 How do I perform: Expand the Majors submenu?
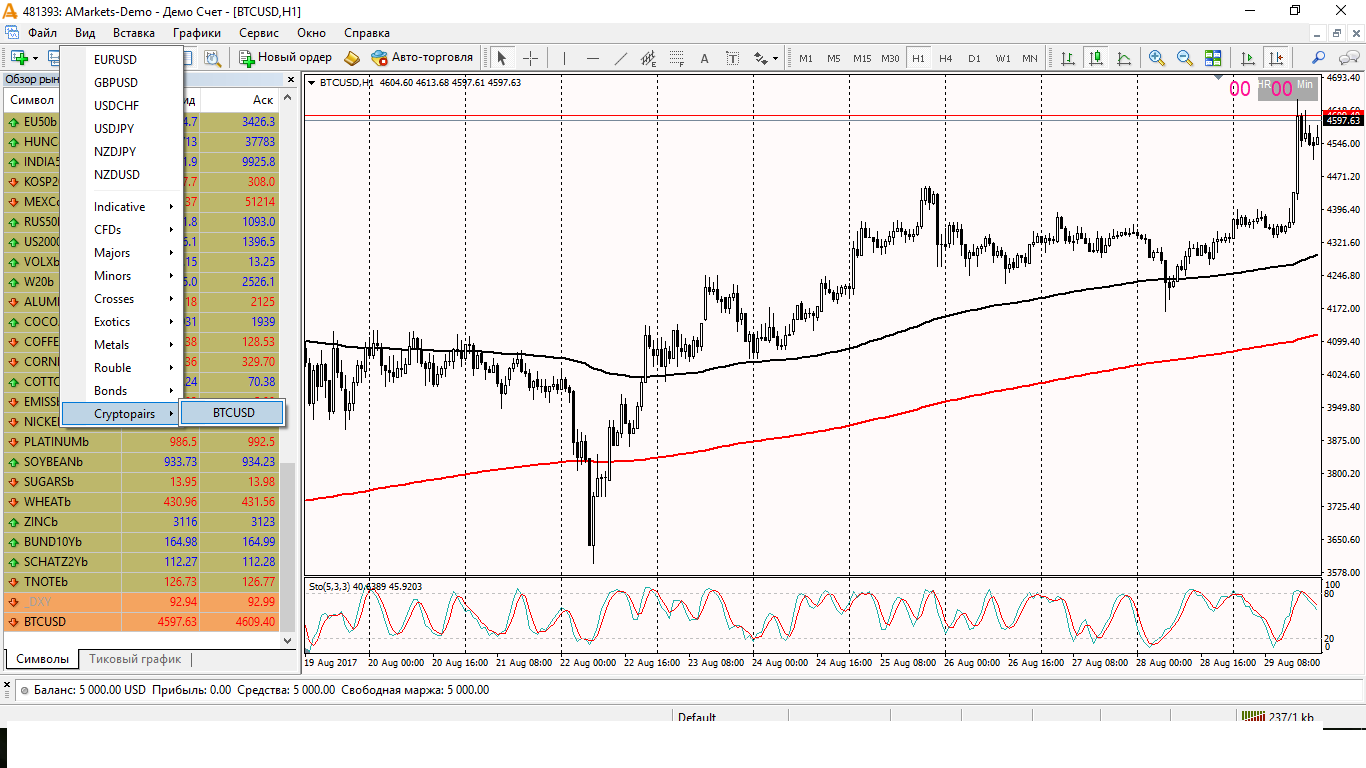pos(122,253)
